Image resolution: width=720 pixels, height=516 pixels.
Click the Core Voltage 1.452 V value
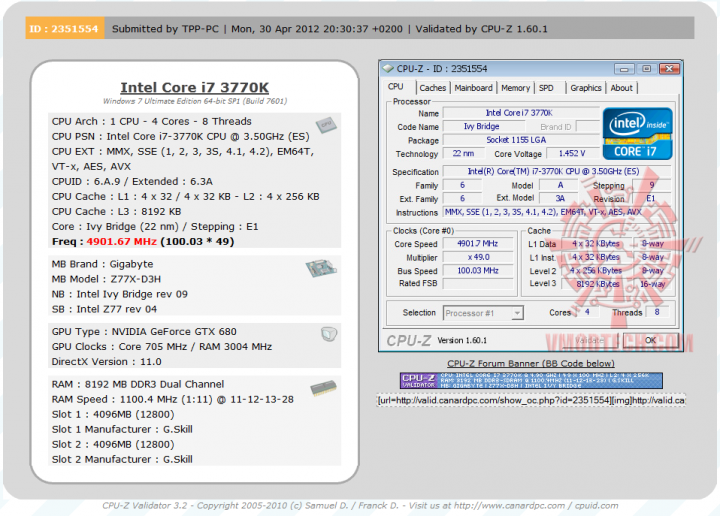pyautogui.click(x=572, y=153)
